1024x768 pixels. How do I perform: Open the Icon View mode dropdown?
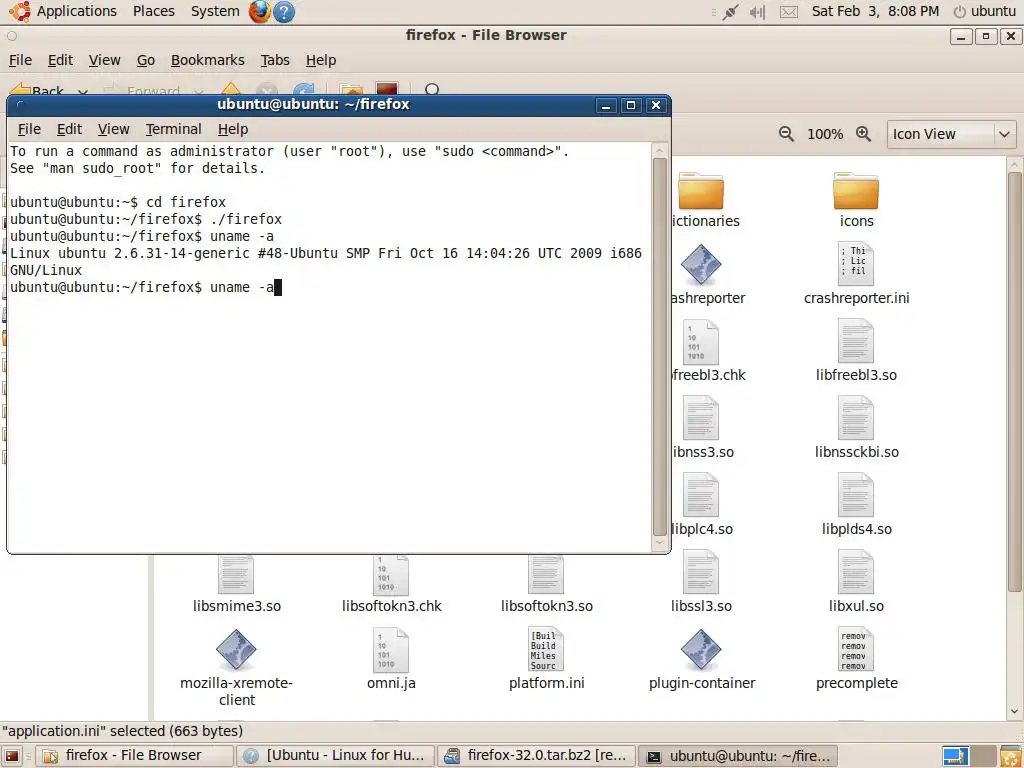click(951, 134)
